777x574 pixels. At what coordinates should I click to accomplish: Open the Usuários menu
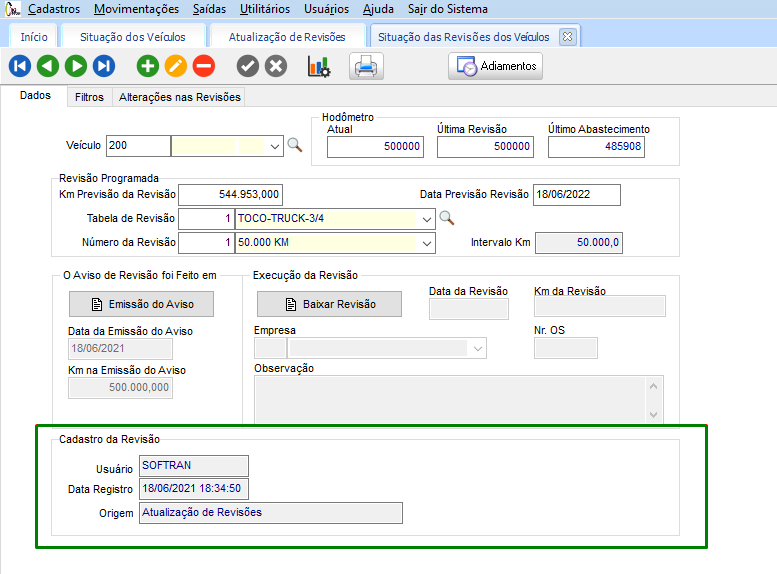point(326,9)
